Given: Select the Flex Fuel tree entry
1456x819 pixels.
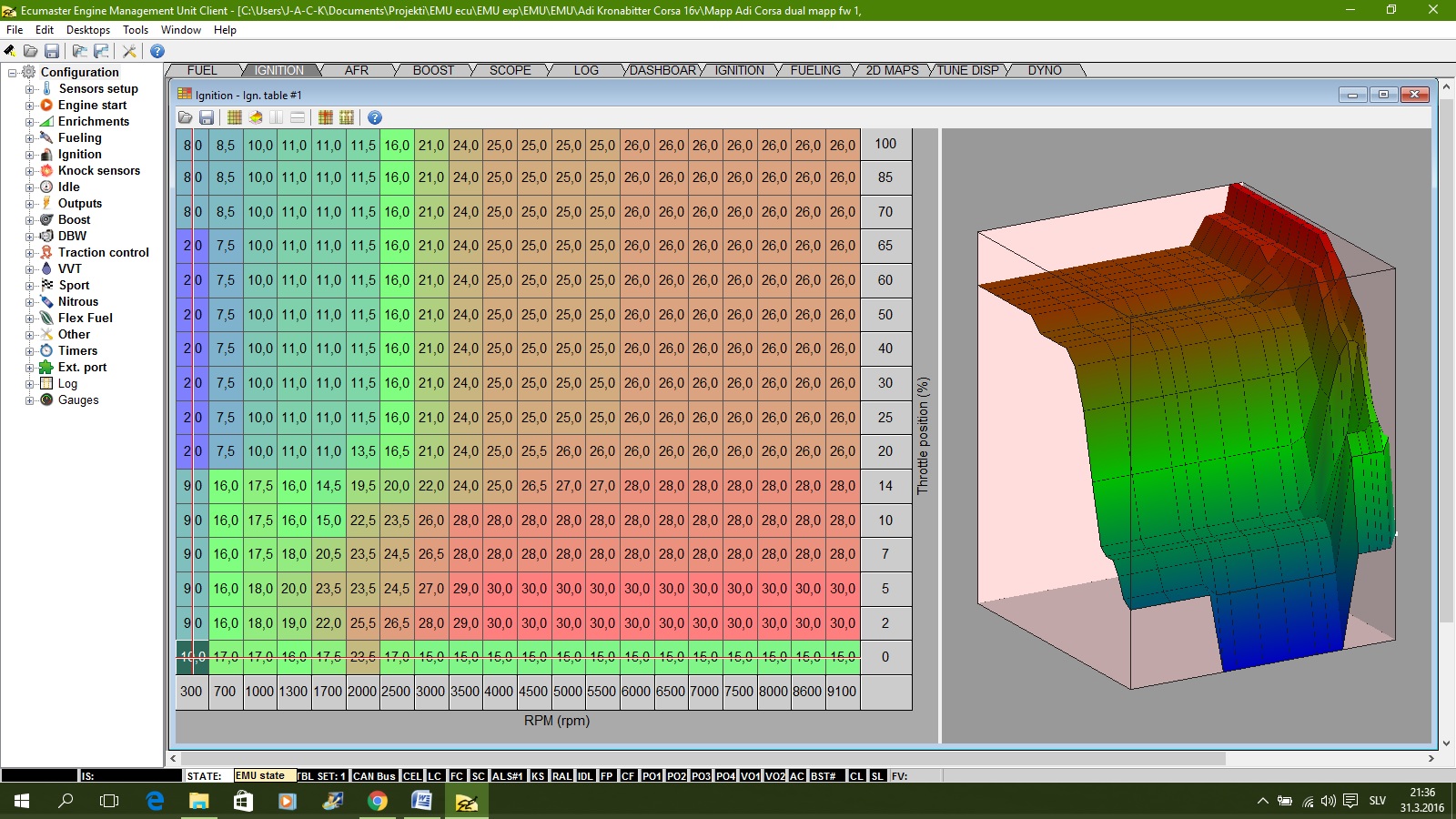Looking at the screenshot, I should pos(85,318).
